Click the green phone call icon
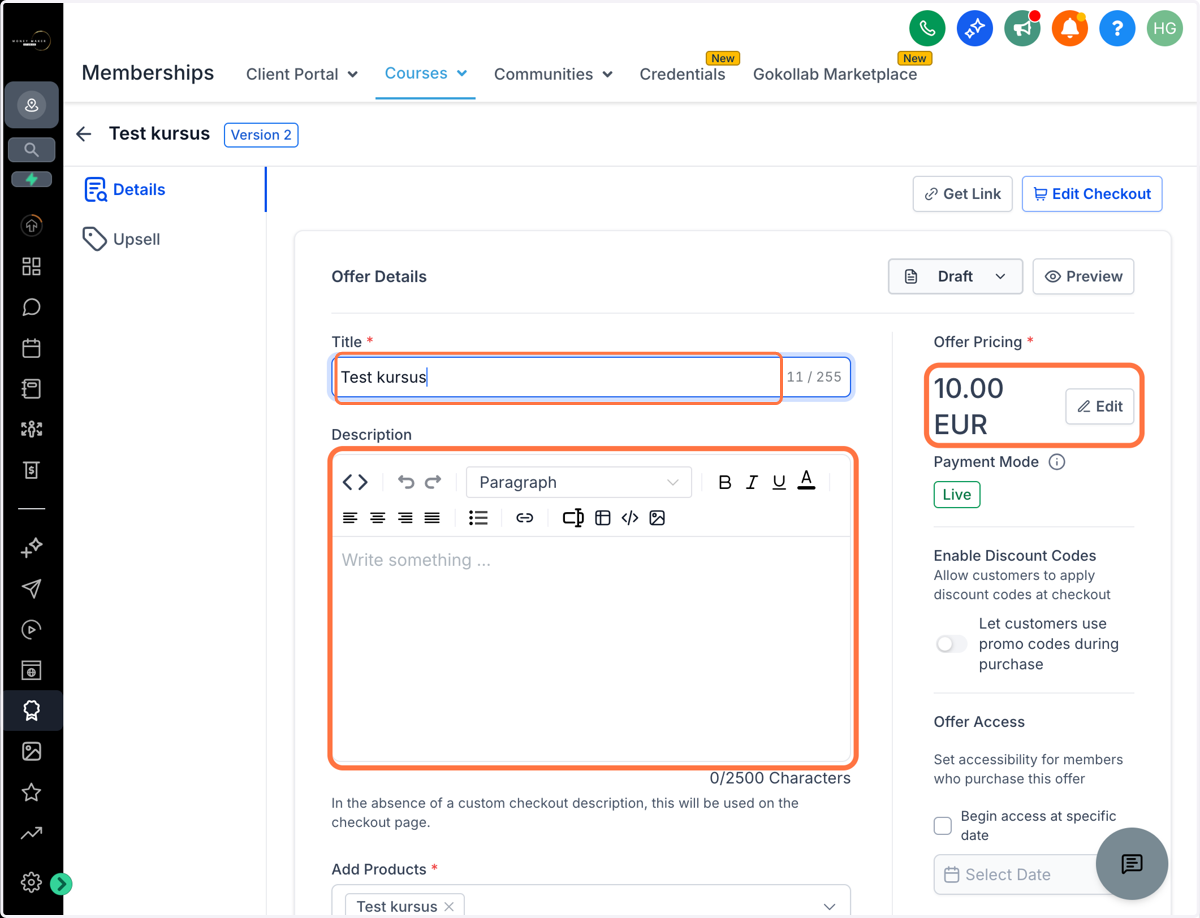1200x918 pixels. pos(927,29)
